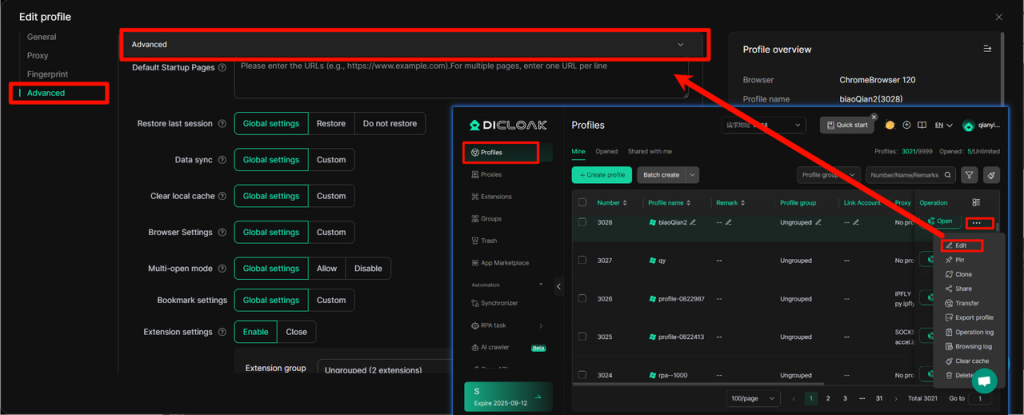Set Multi-open mode to Allow
The image size is (1024, 415).
[x=327, y=269]
